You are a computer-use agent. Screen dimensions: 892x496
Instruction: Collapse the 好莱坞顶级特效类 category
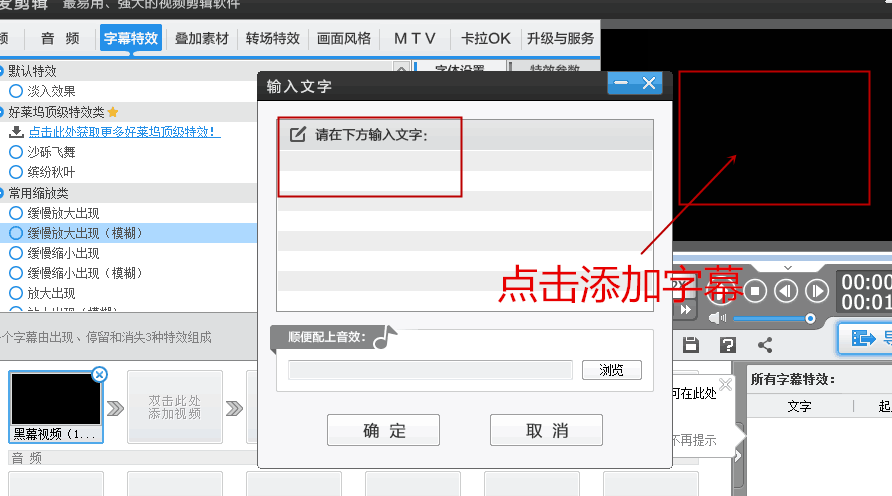(2, 112)
